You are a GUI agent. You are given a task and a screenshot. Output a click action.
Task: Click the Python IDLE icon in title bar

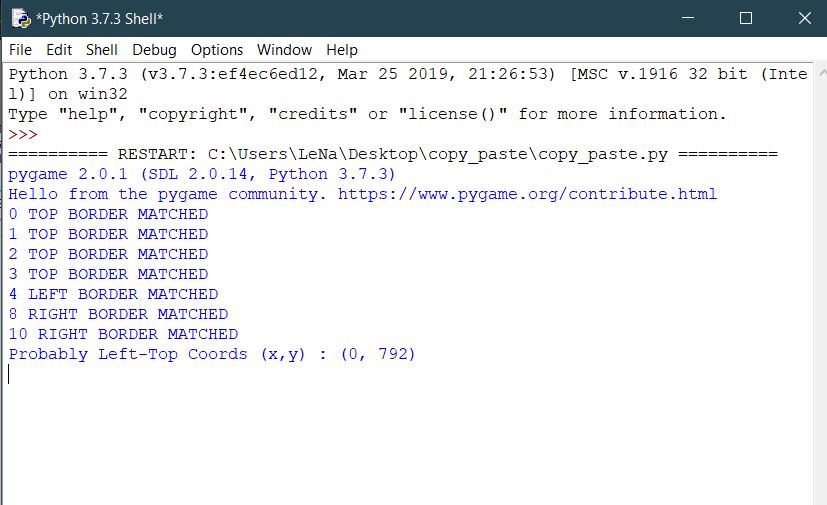click(x=18, y=19)
